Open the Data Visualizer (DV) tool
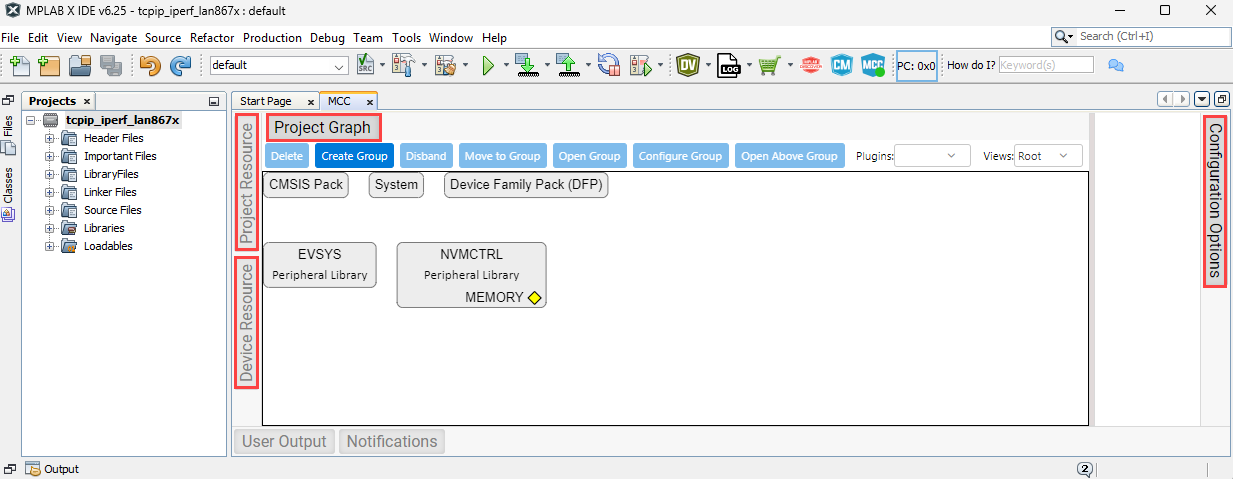Screen dimensions: 1233x479 [687, 65]
